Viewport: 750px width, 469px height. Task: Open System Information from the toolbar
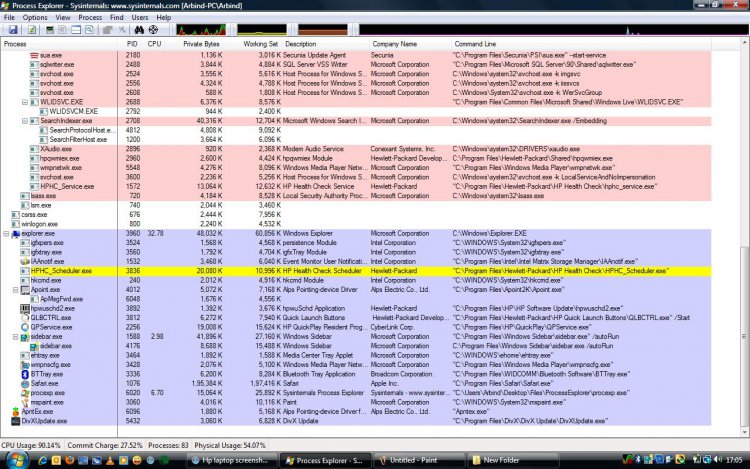pos(50,30)
